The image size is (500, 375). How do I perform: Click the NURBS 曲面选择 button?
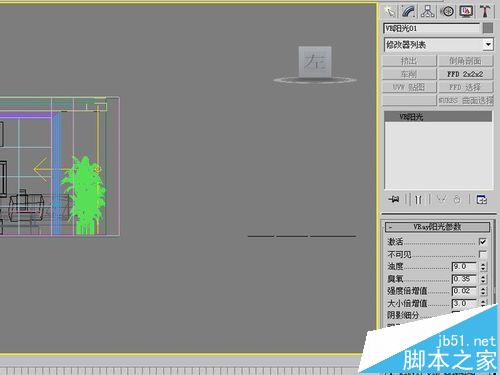(465, 100)
